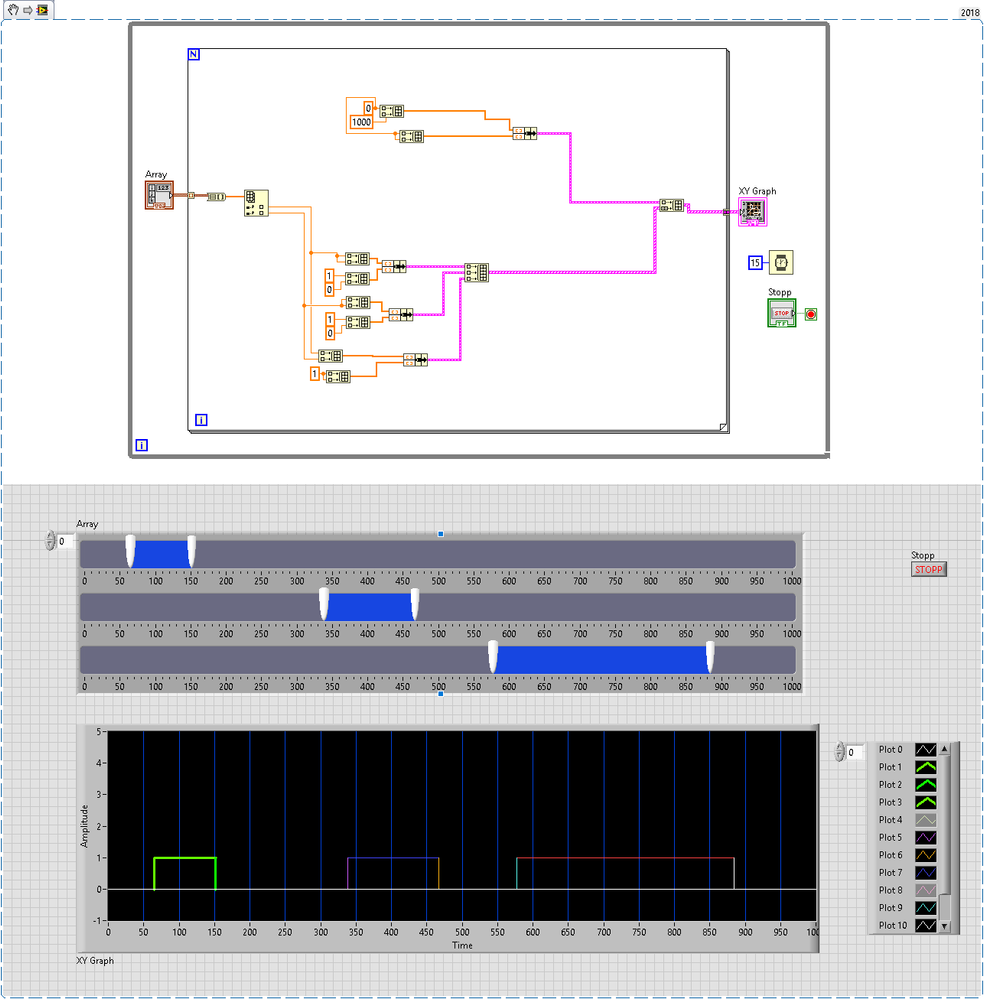Click the STOPP button on front panel
Viewport: 984px width, 999px height.
pyautogui.click(x=929, y=569)
